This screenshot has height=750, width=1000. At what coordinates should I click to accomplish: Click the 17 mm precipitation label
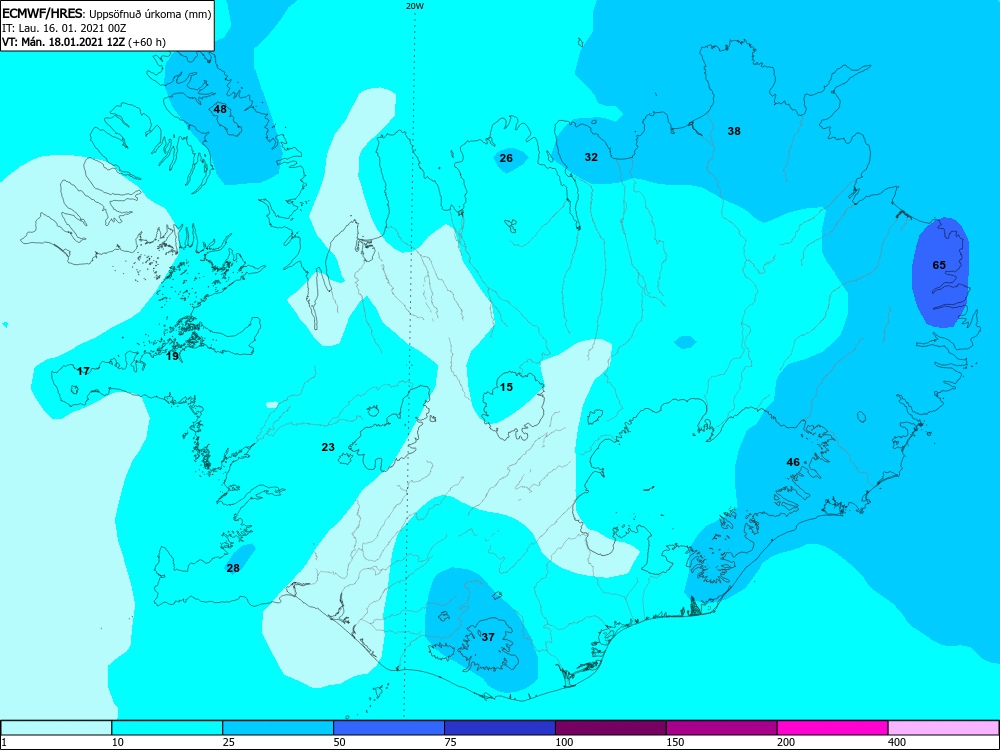coord(83,371)
